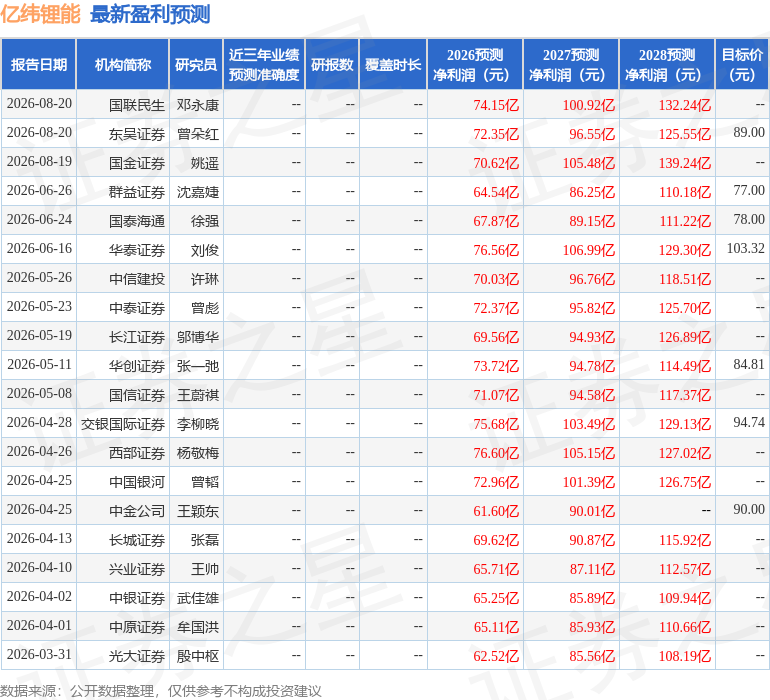Viewport: 770px width, 700px height.
Task: Select the 国联民生 institution cell
Action: (137, 105)
